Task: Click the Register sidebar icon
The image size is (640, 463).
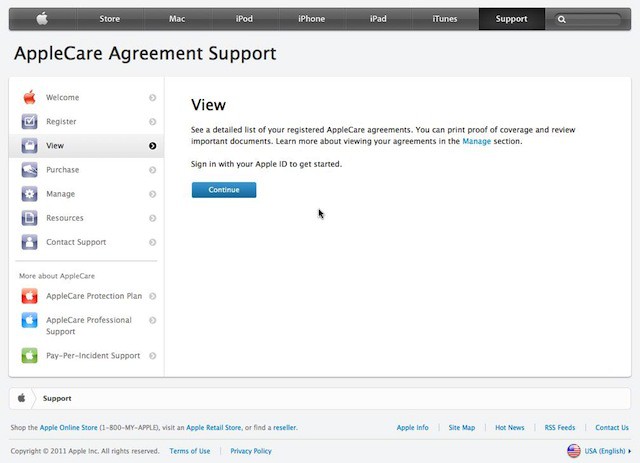Action: 29,122
